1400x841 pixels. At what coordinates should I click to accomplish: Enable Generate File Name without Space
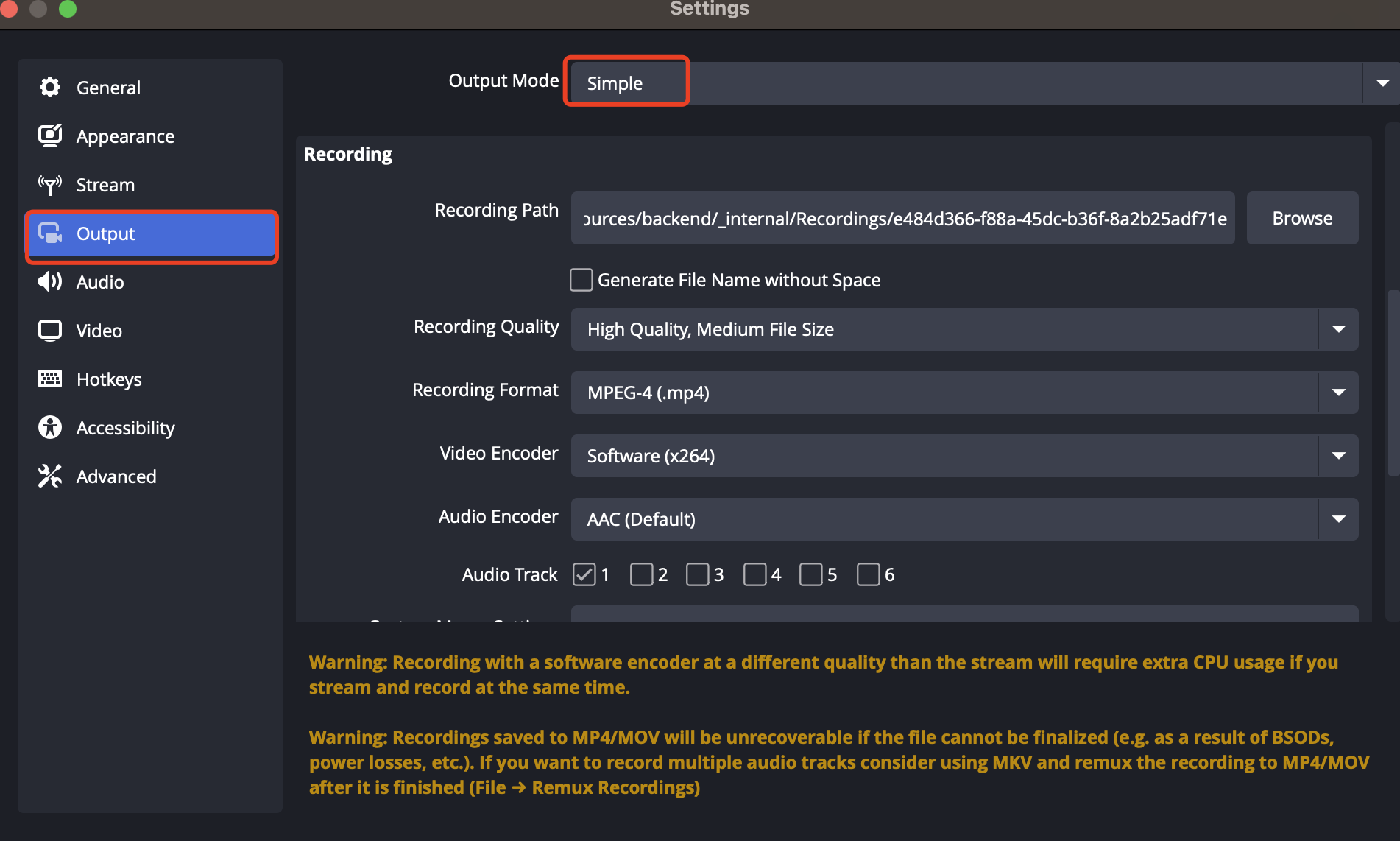[581, 280]
